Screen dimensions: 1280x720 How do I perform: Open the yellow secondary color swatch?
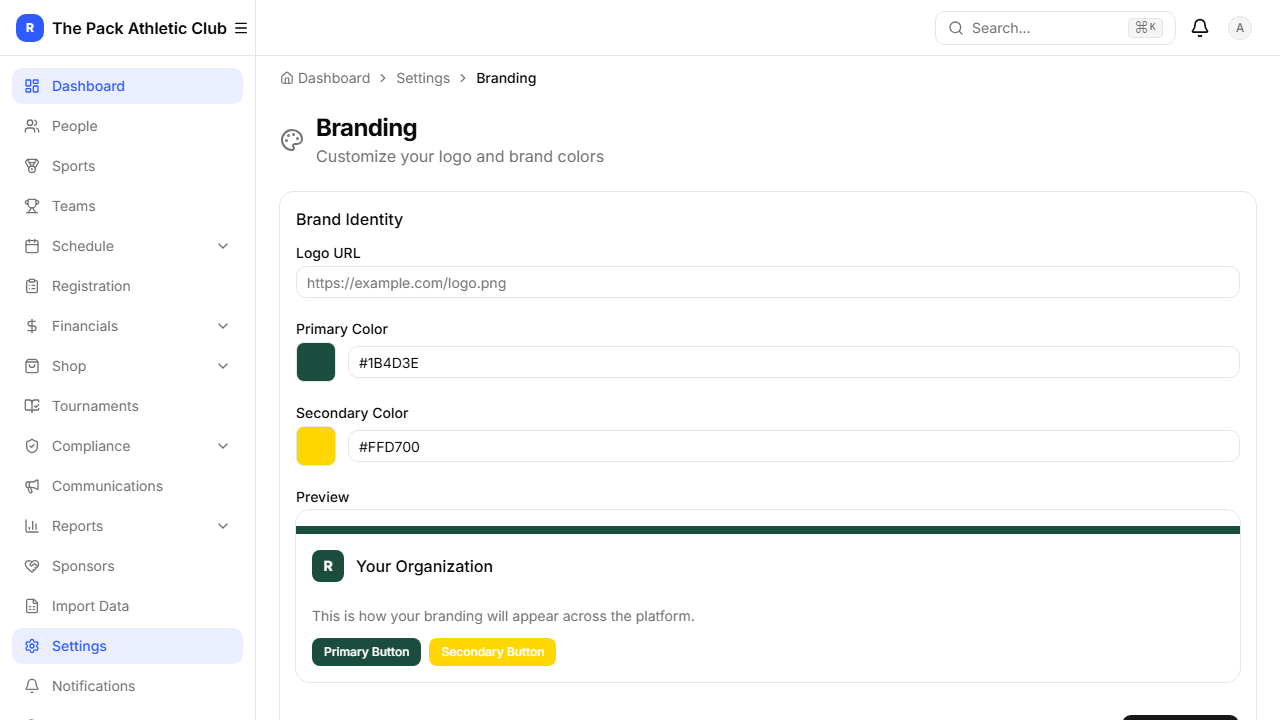pyautogui.click(x=316, y=446)
